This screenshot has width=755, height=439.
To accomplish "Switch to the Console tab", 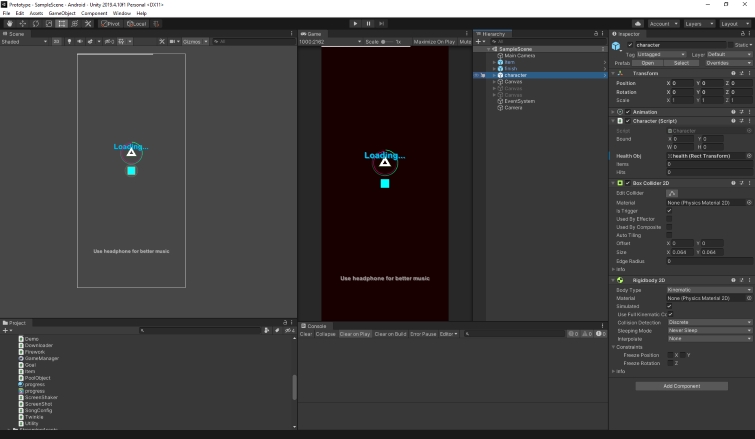I will click(313, 326).
